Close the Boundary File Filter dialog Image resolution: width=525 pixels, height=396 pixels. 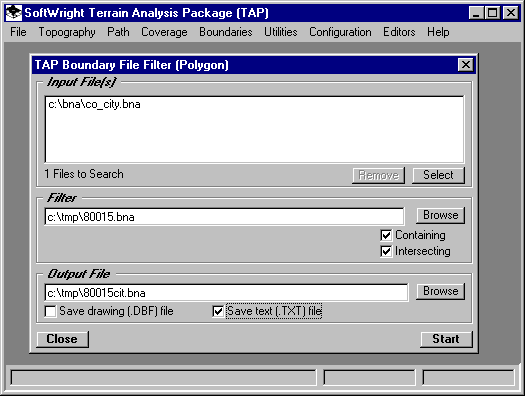click(x=465, y=65)
